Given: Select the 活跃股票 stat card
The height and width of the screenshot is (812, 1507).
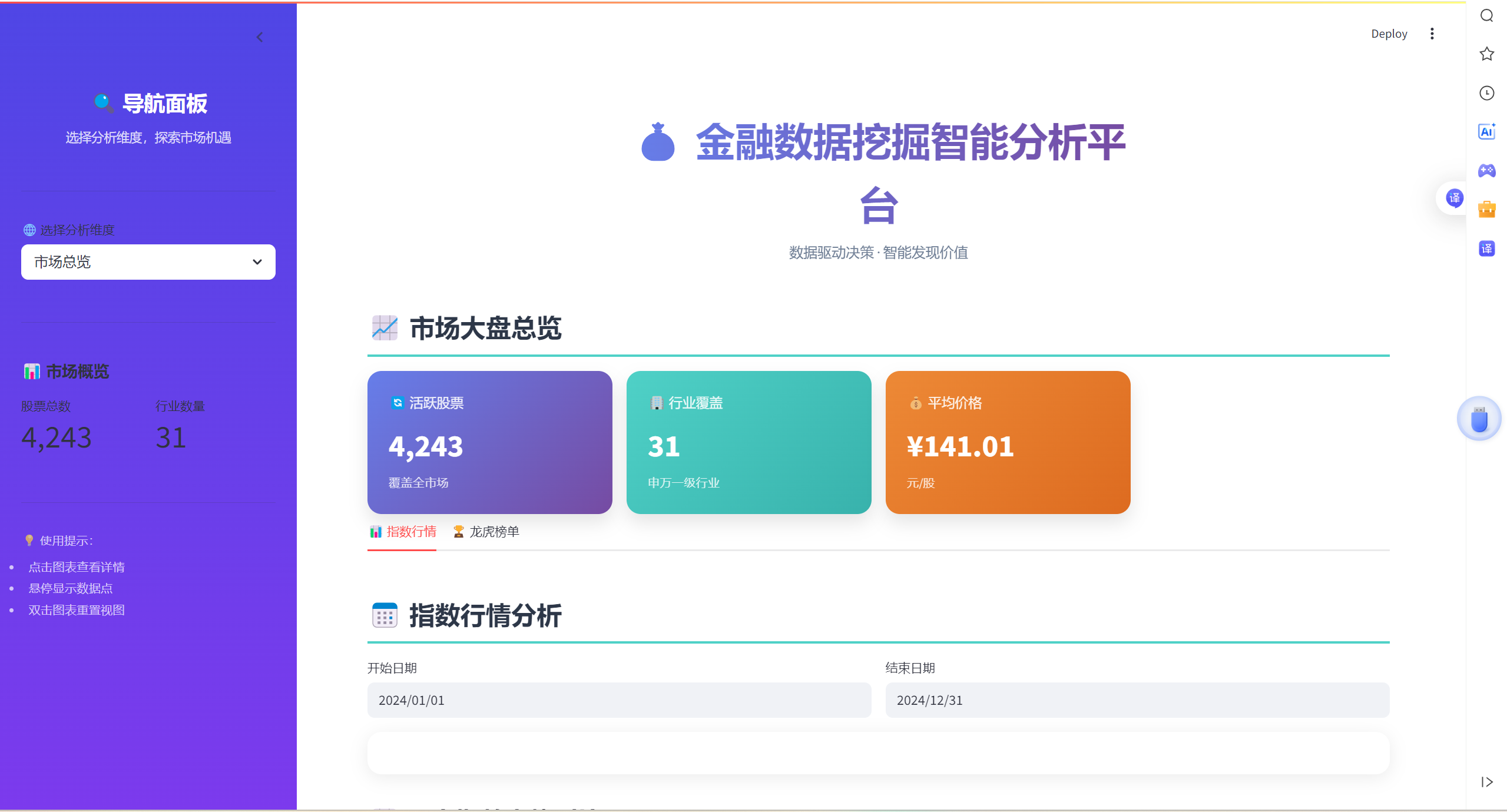Looking at the screenshot, I should click(489, 443).
